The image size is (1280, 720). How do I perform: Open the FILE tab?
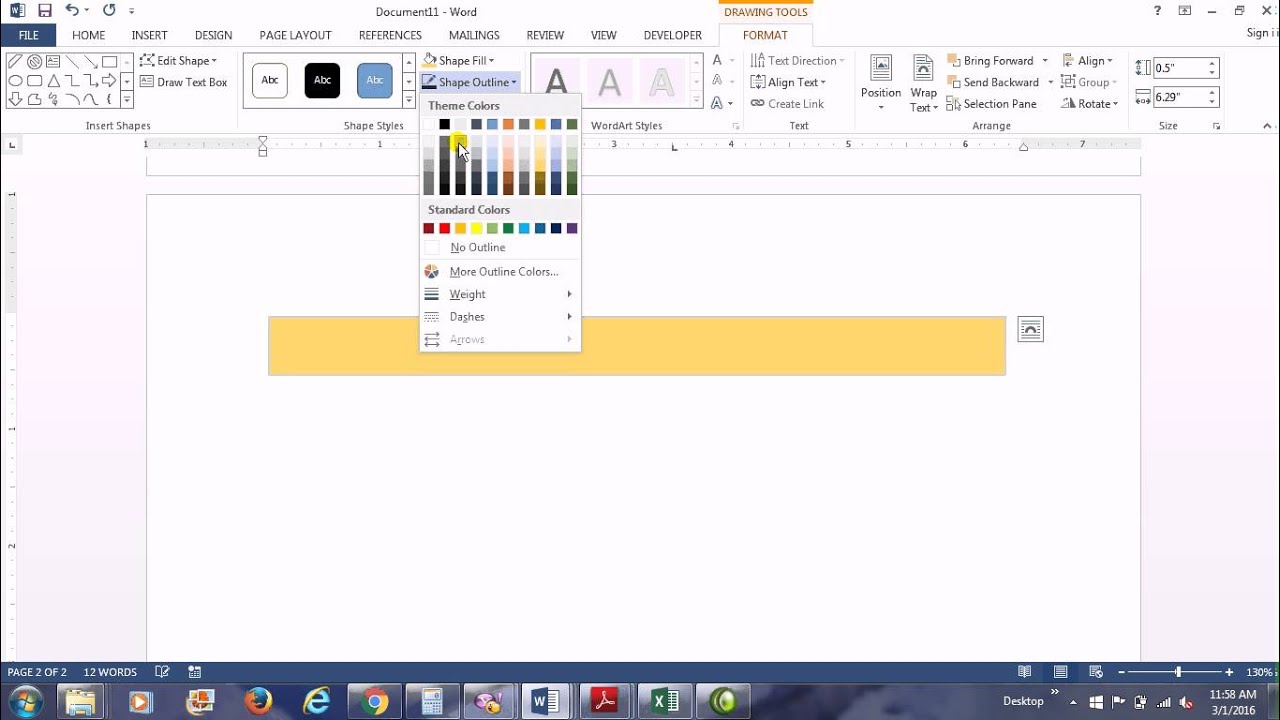[28, 35]
